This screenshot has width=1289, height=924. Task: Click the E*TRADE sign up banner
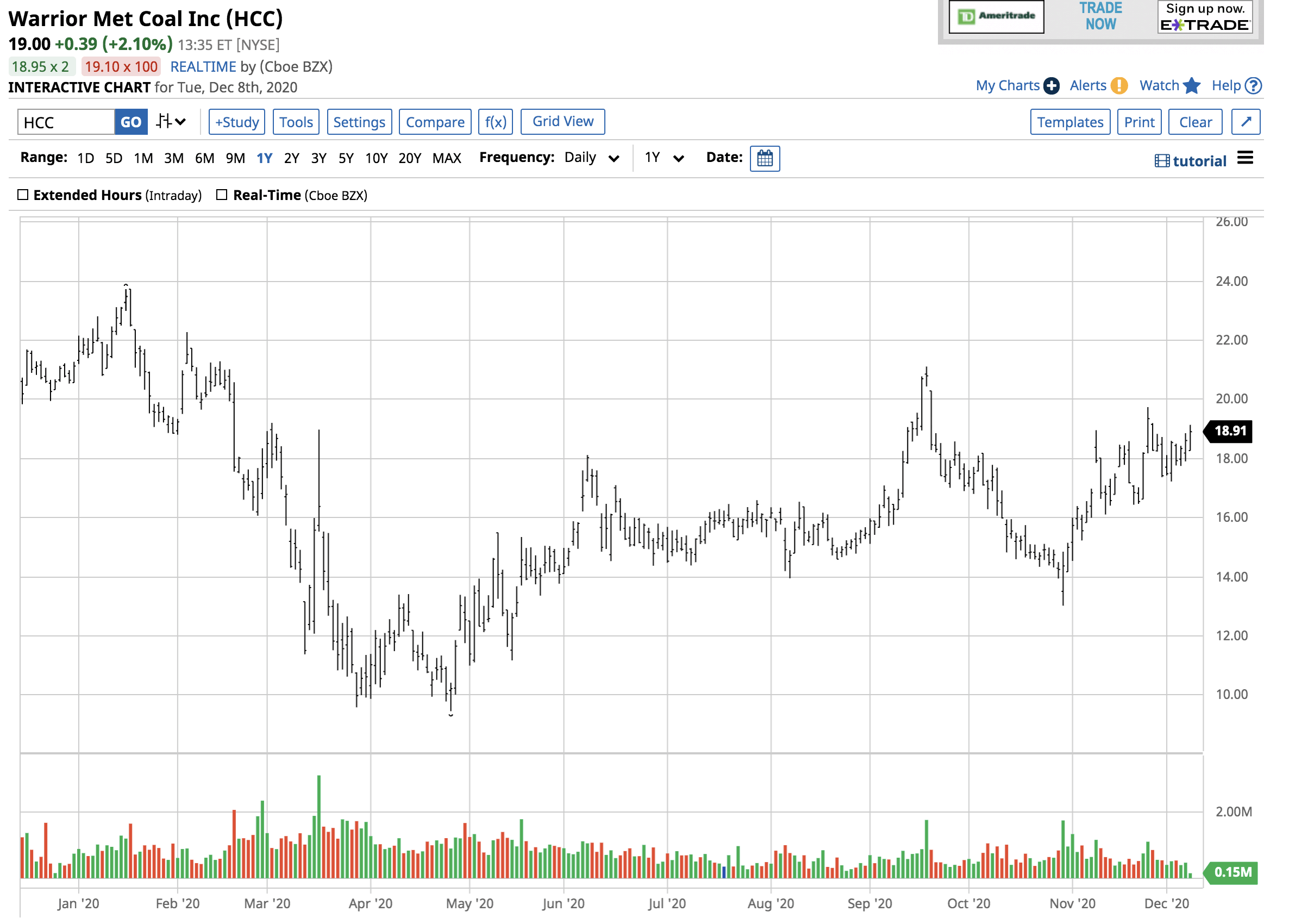click(x=1205, y=16)
